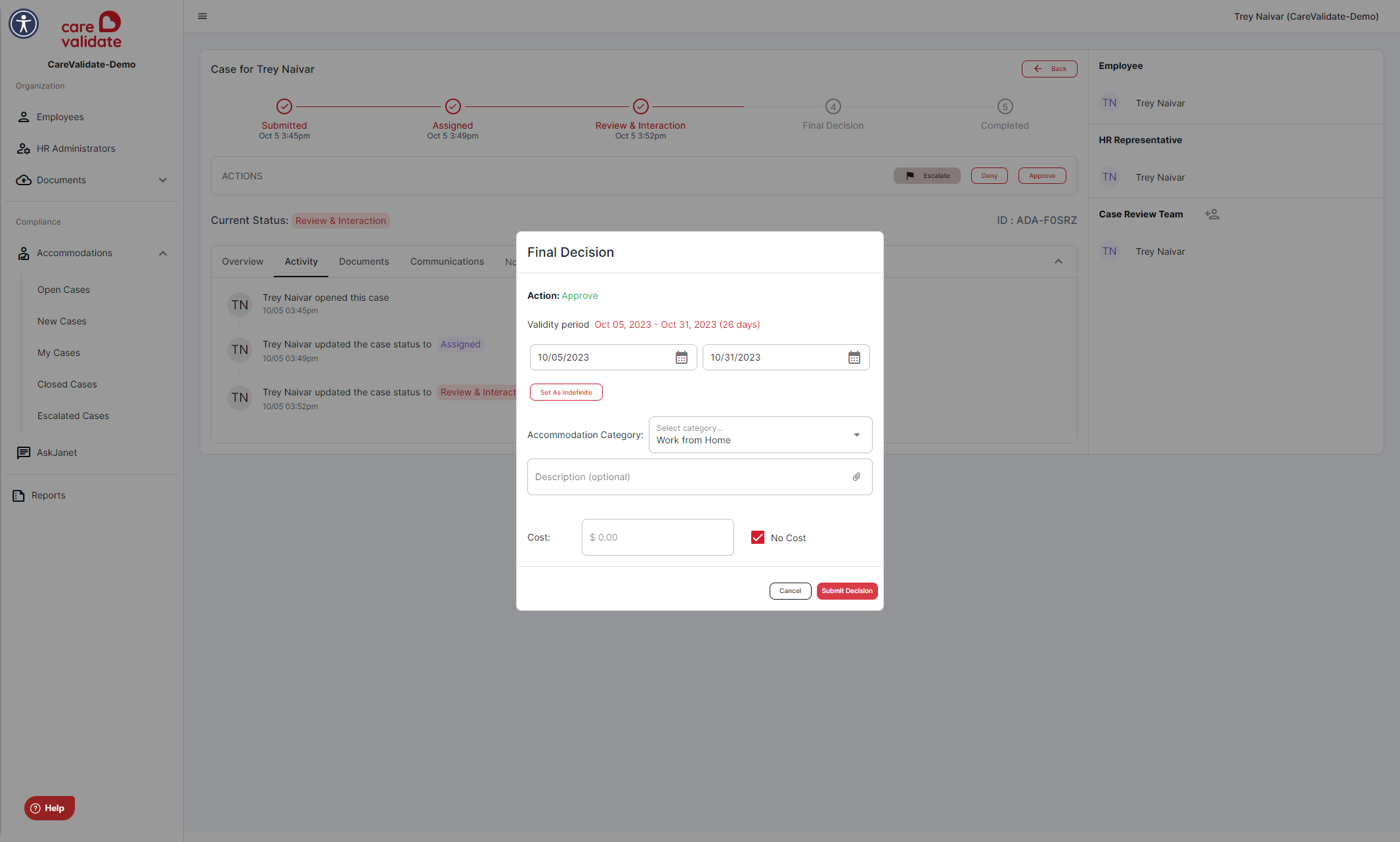This screenshot has height=842, width=1400.
Task: Click the Cost amount field
Action: pyautogui.click(x=658, y=537)
